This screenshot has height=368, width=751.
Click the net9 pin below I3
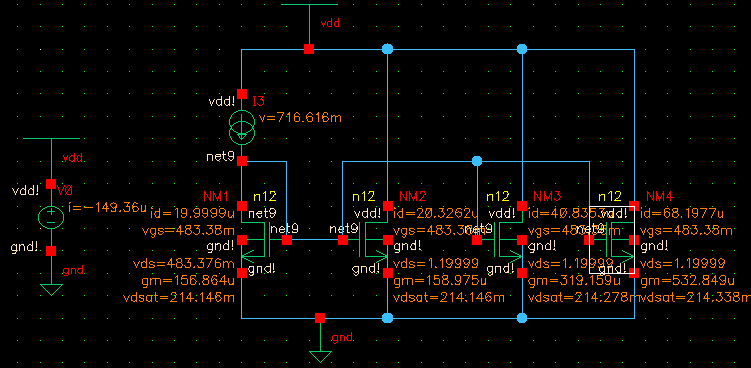pyautogui.click(x=242, y=161)
